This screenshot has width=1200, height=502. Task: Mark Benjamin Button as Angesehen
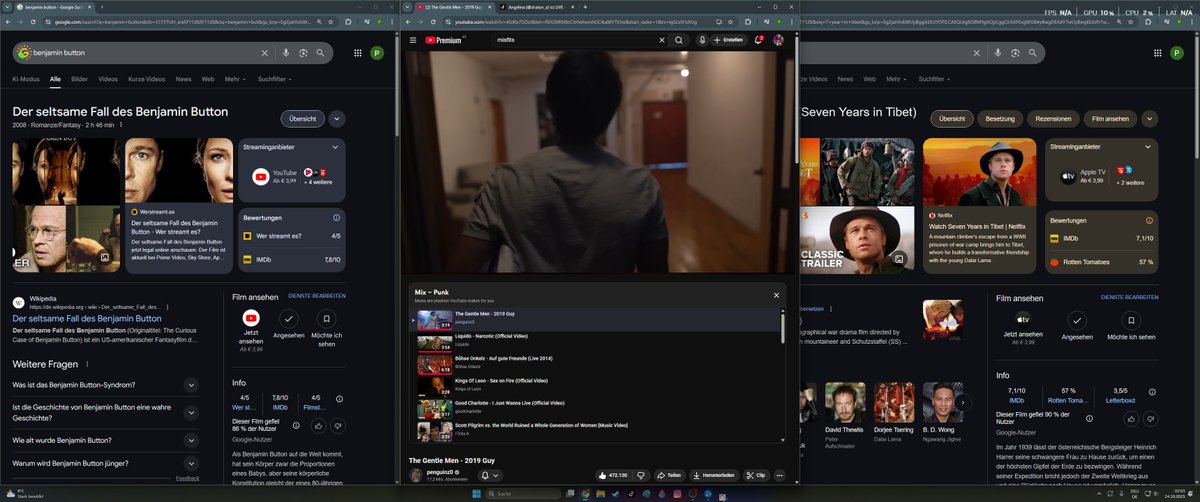point(289,324)
